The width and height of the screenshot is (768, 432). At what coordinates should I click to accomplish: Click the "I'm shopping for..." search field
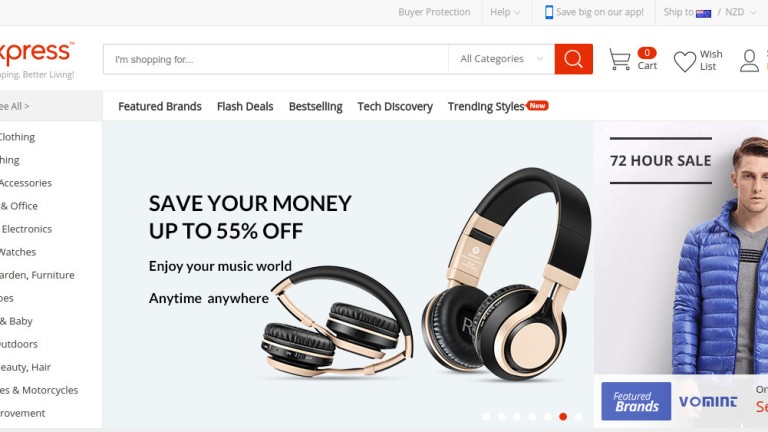[276, 59]
